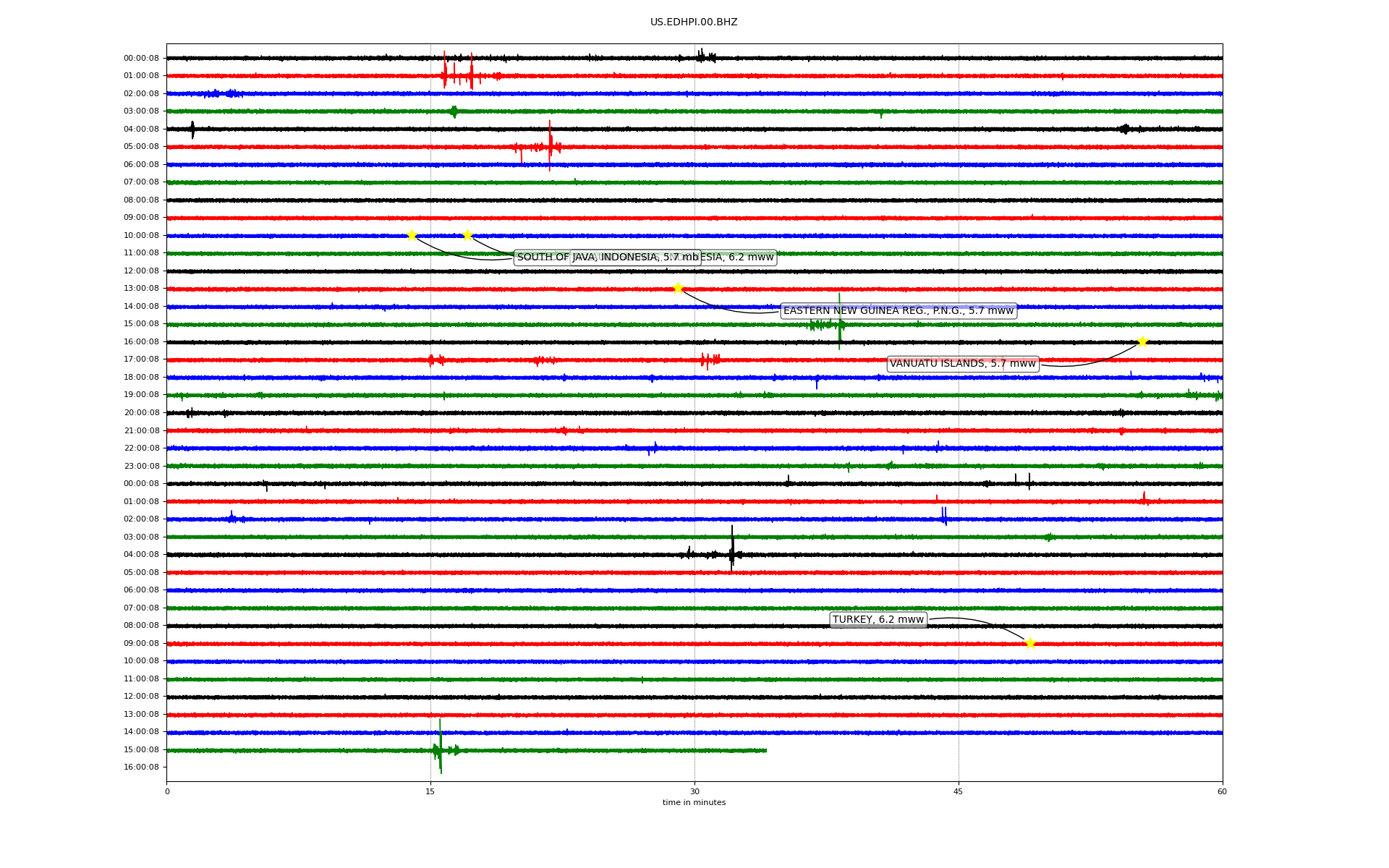The image size is (1389, 868).
Task: Click the 15:00:08 label of the truncated green trace
Action: click(x=141, y=749)
